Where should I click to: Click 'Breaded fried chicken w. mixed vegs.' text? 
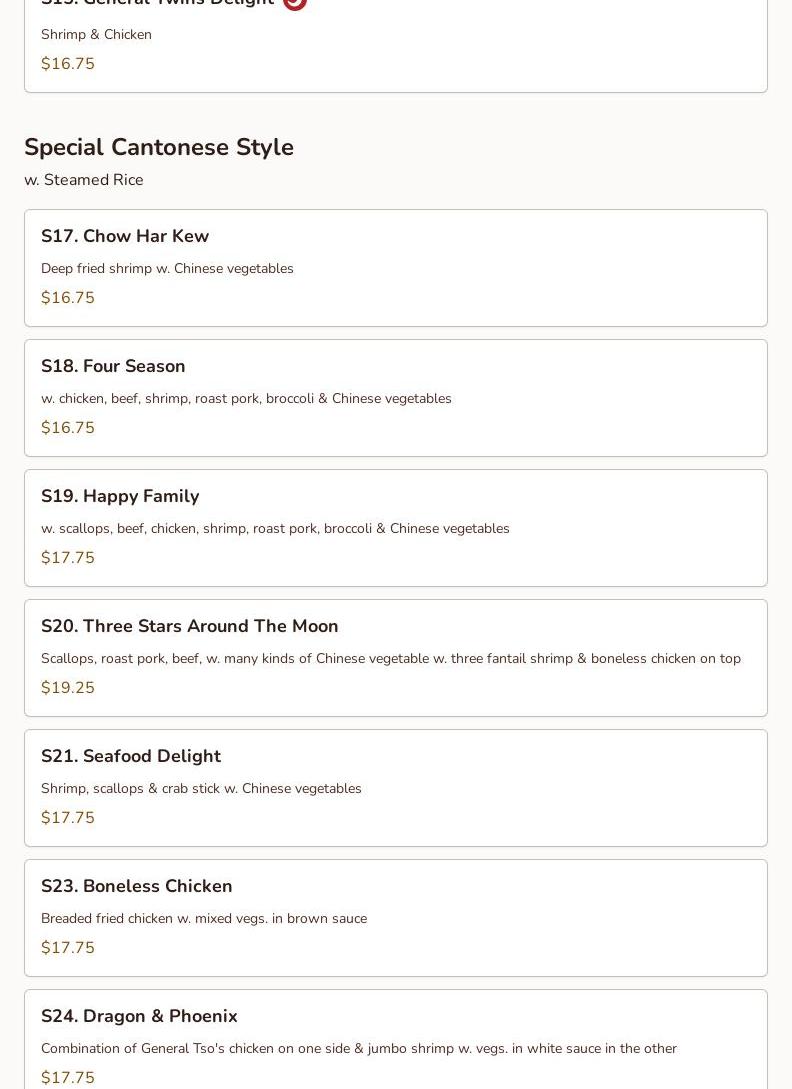(204, 918)
